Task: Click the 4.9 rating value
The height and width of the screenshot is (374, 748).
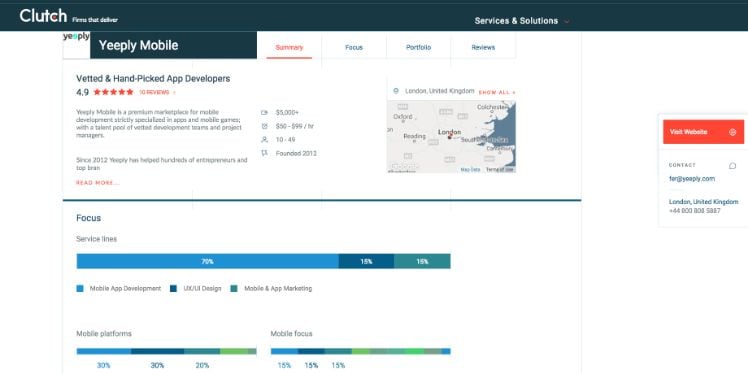Action: coord(83,92)
